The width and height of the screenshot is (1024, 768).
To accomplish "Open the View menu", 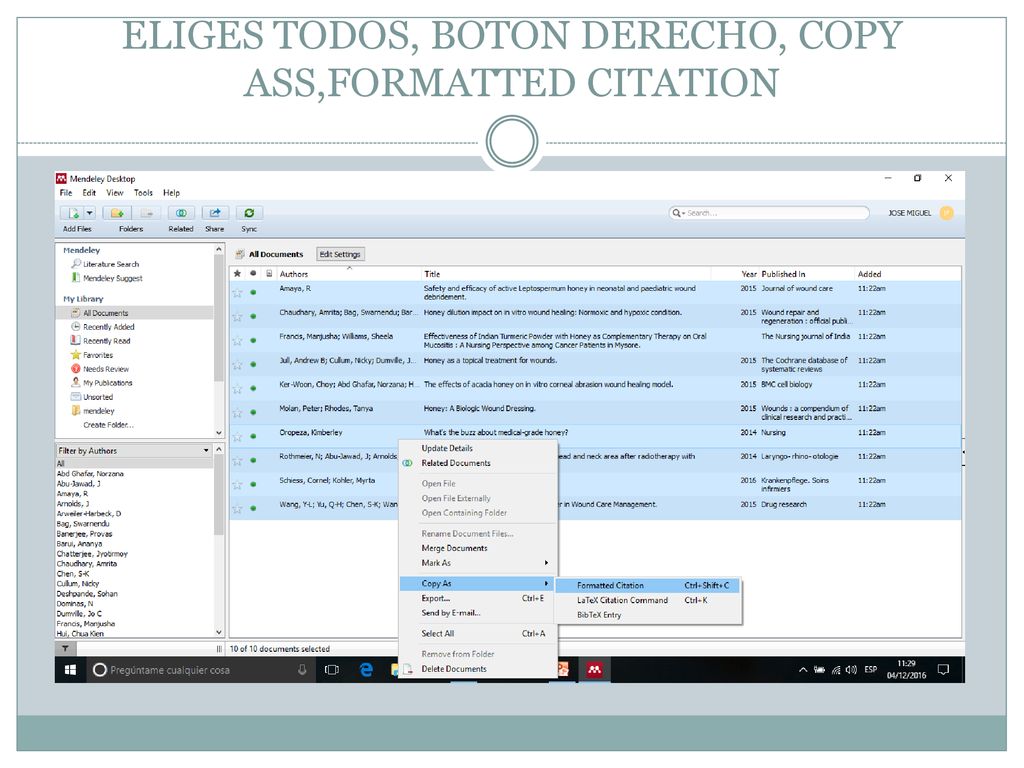I will point(115,193).
